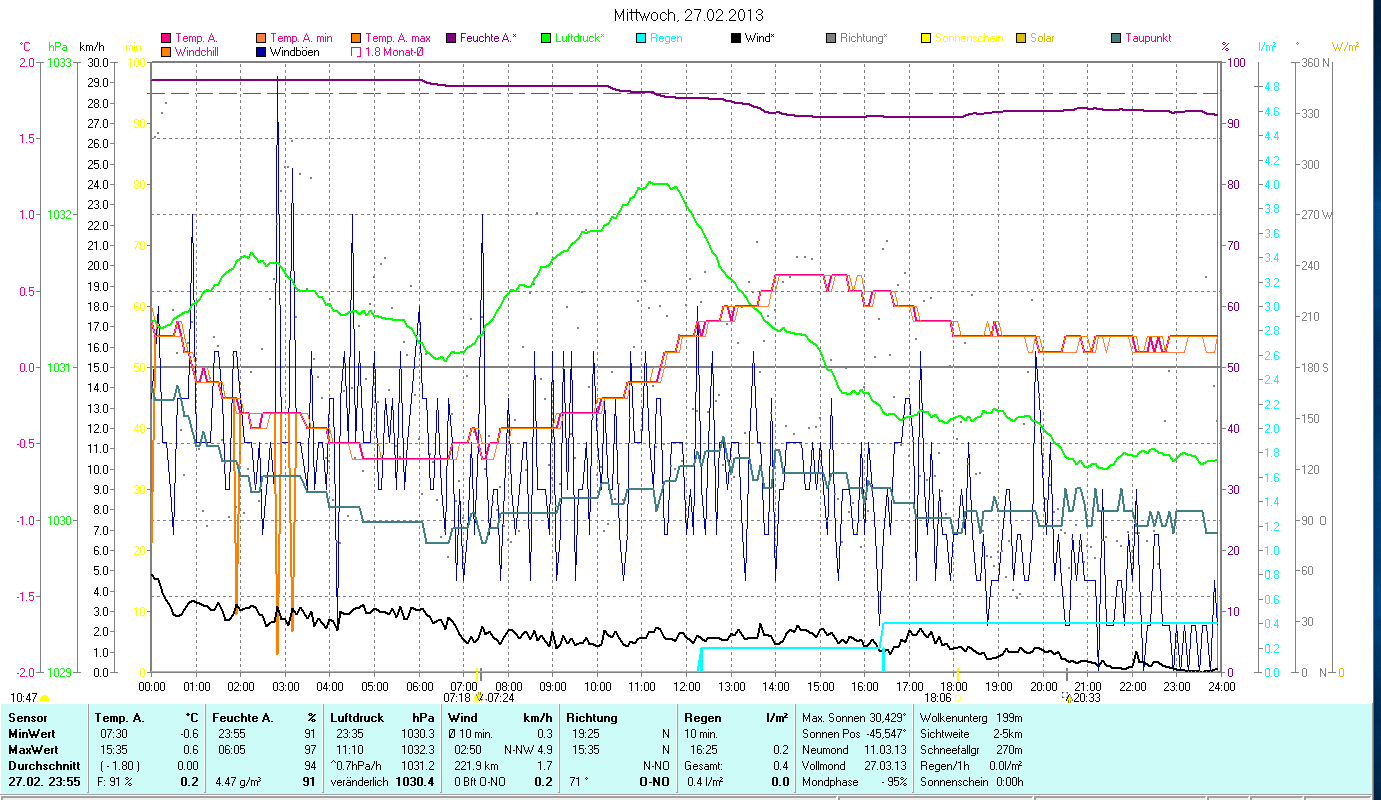Click the Temp. A. max legend label
This screenshot has height=800, width=1381.
click(397, 38)
